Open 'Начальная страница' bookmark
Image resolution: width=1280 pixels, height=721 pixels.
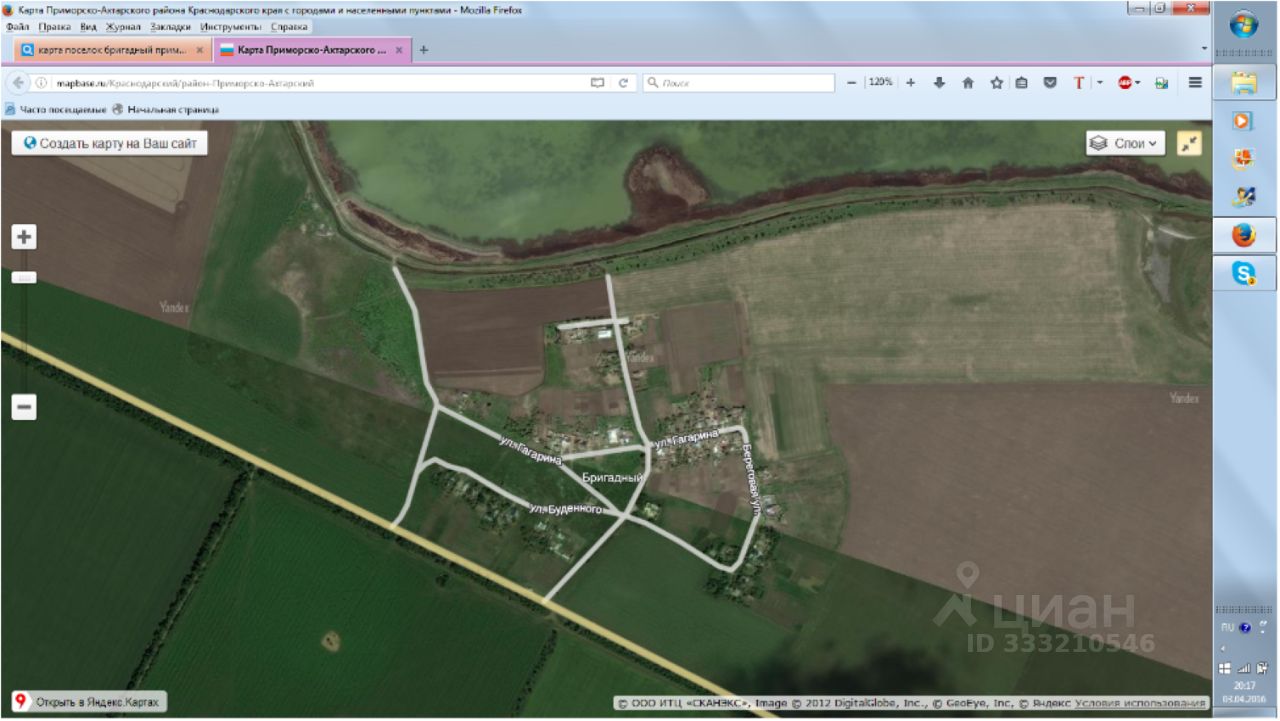(165, 109)
